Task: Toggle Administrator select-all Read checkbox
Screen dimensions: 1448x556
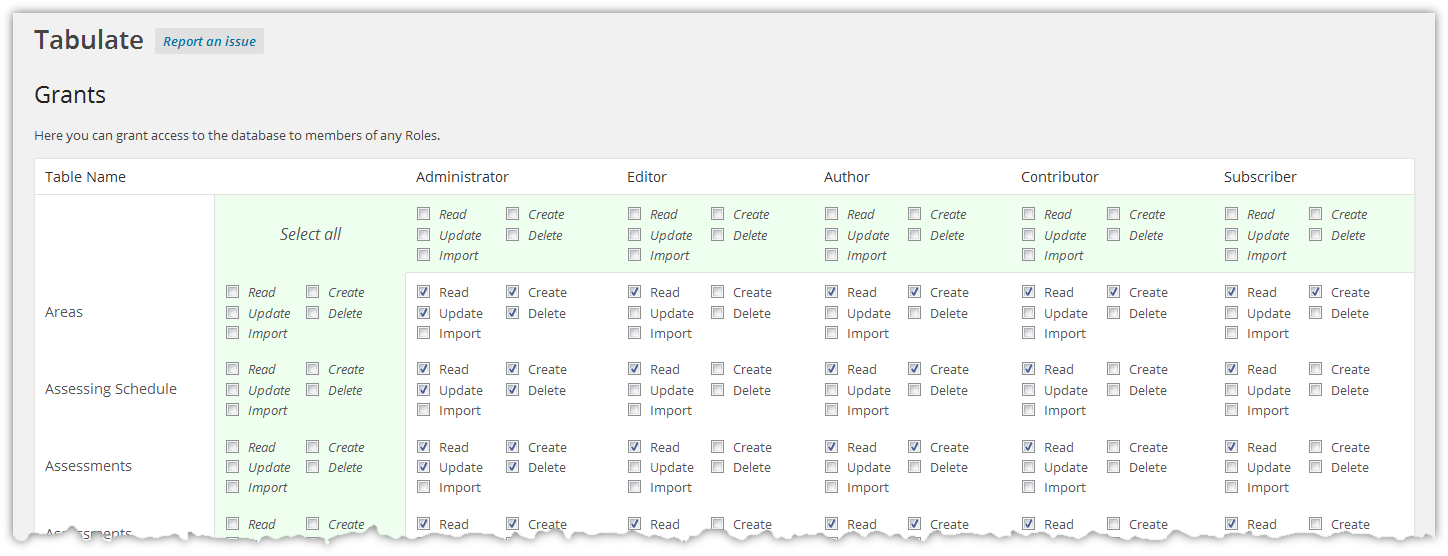Action: 424,214
